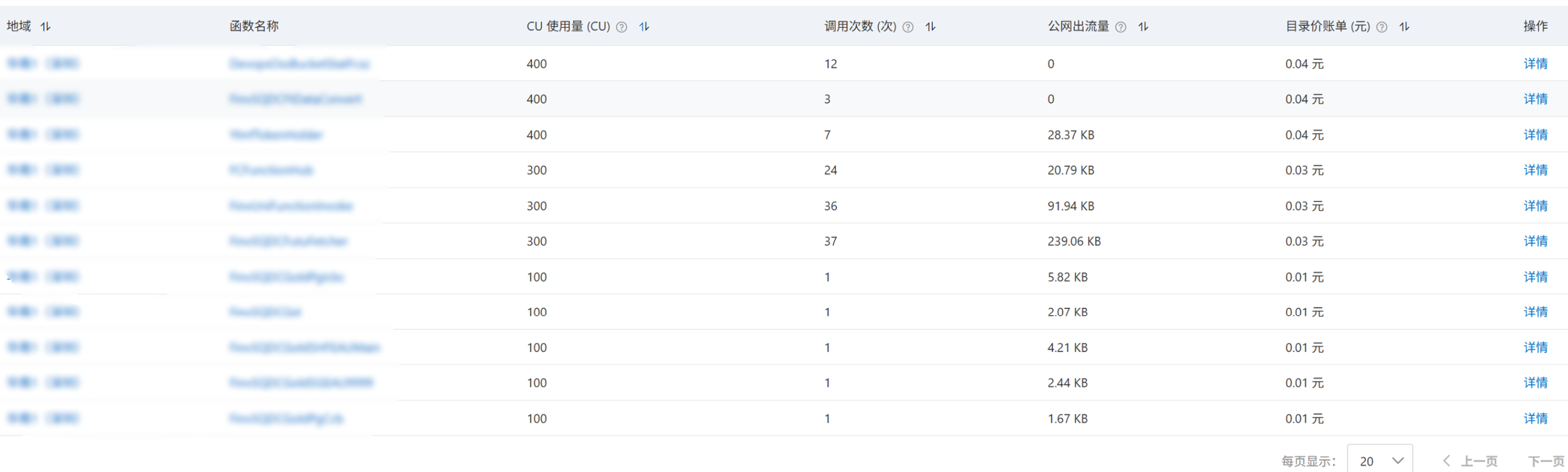Sort rows by 调用次数 (次)
This screenshot has height=472, width=1568.
[930, 26]
